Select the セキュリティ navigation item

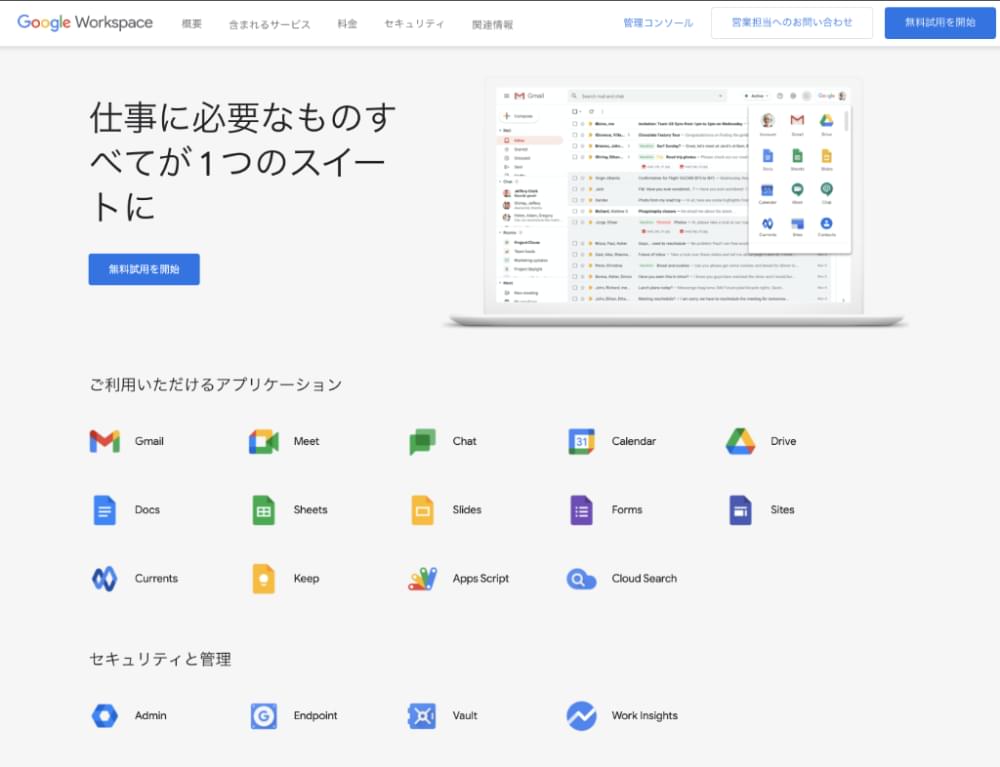pyautogui.click(x=414, y=24)
